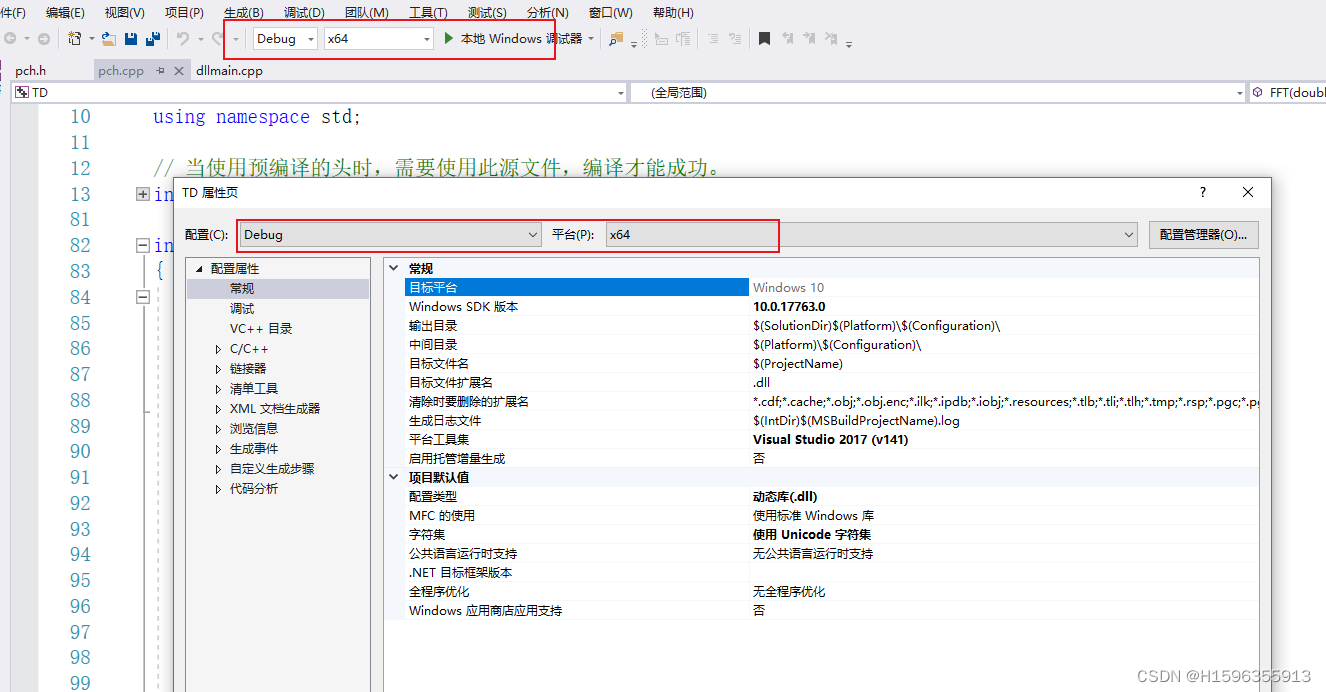Collapse the code block at line 82
Viewport: 1326px width, 692px height.
coord(143,245)
